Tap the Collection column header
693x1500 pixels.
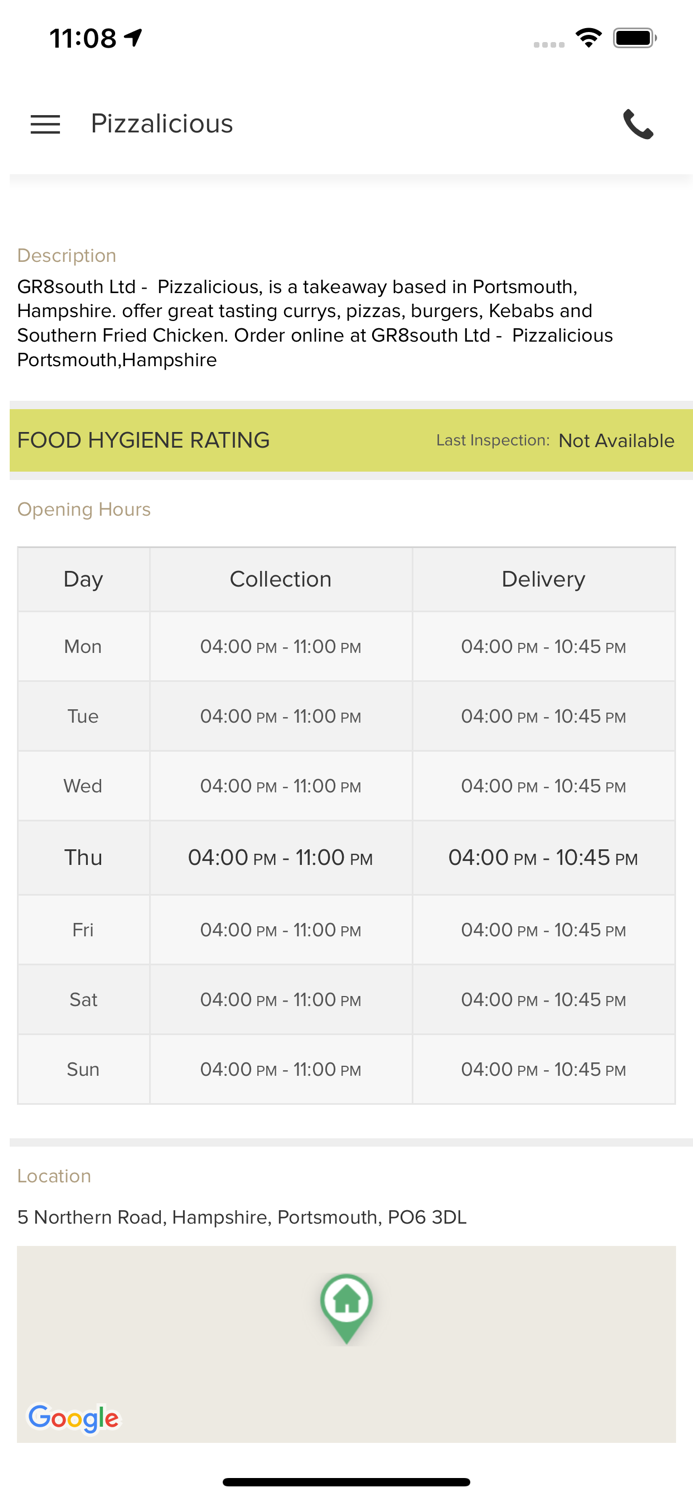281,579
